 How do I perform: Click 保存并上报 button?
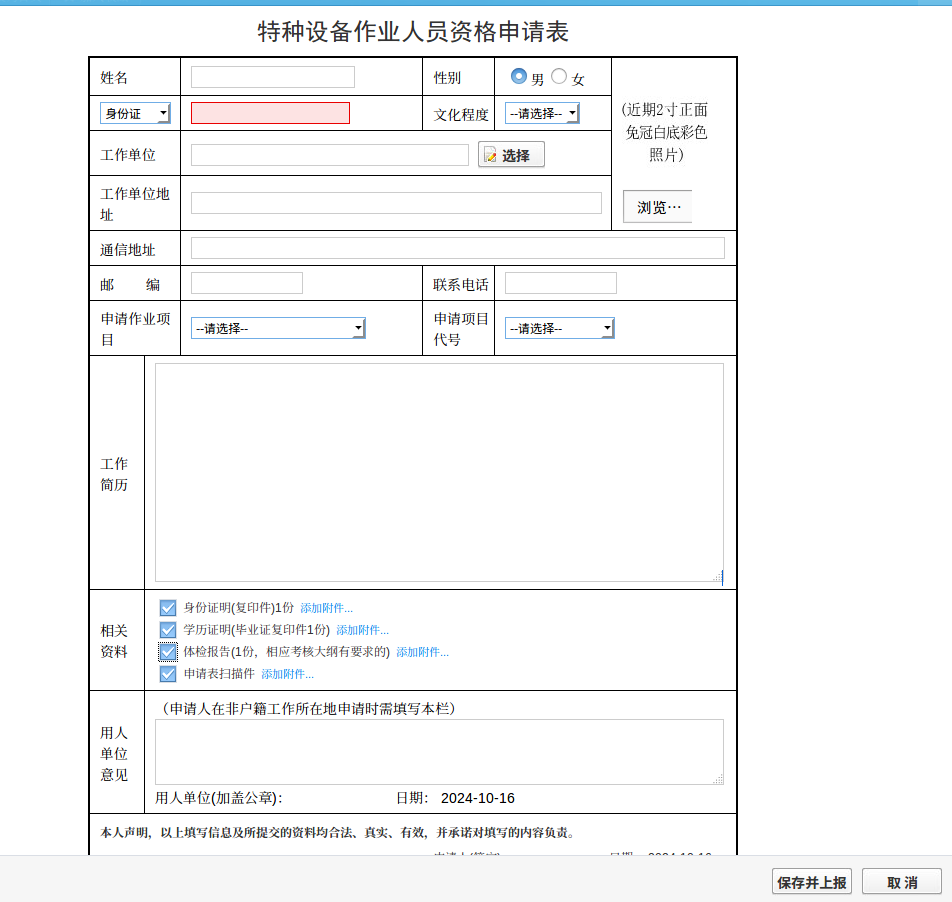point(811,882)
